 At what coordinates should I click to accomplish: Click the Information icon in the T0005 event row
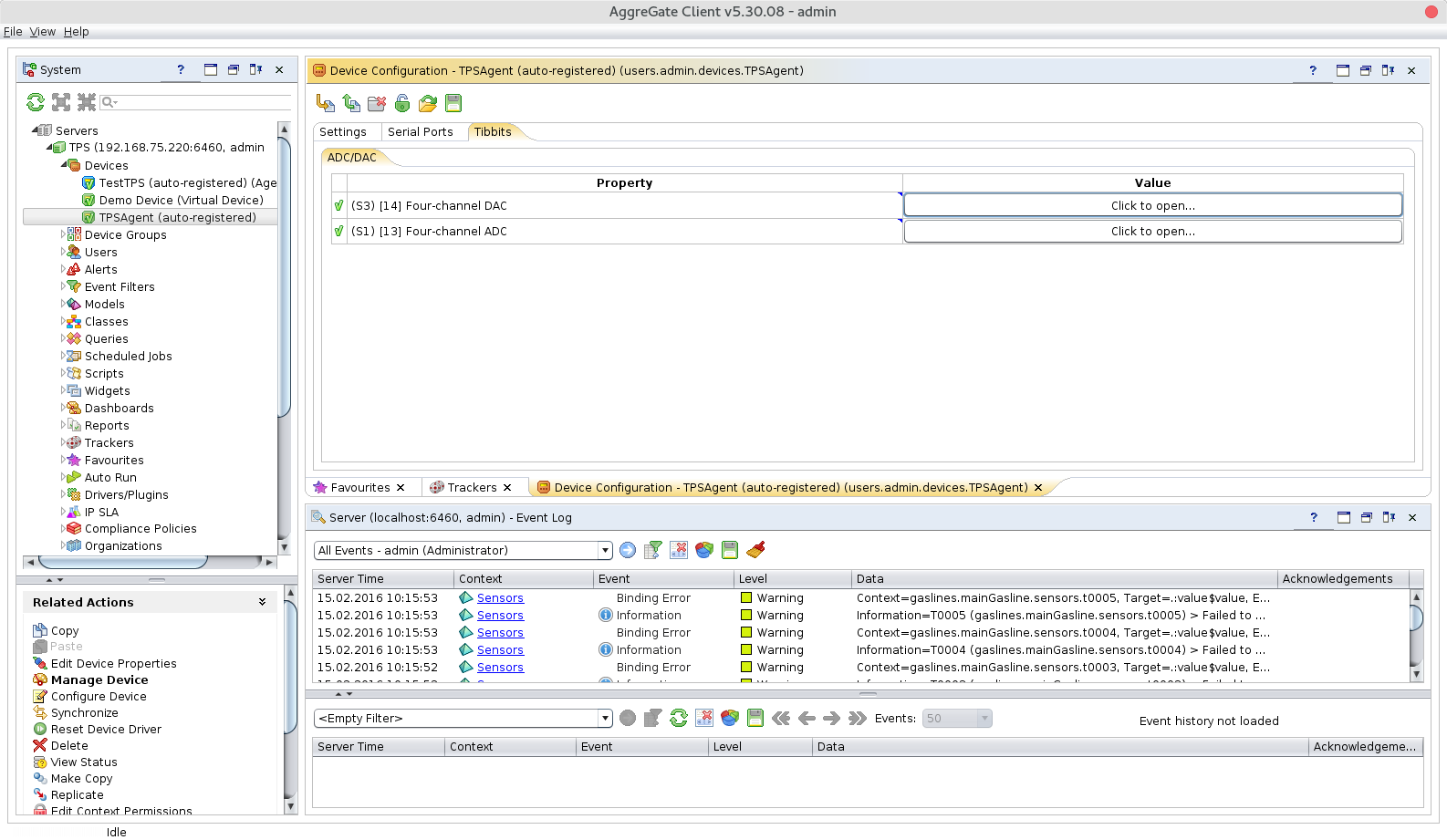coord(606,615)
